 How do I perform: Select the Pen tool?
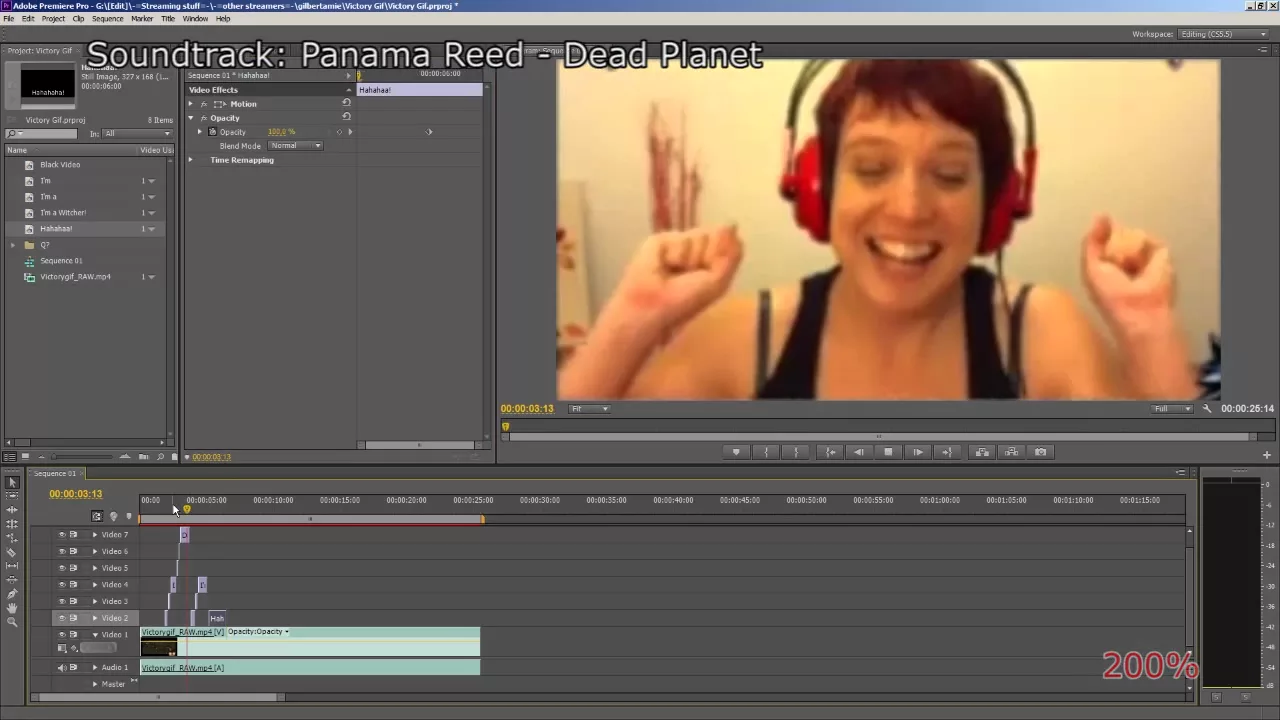[12, 594]
